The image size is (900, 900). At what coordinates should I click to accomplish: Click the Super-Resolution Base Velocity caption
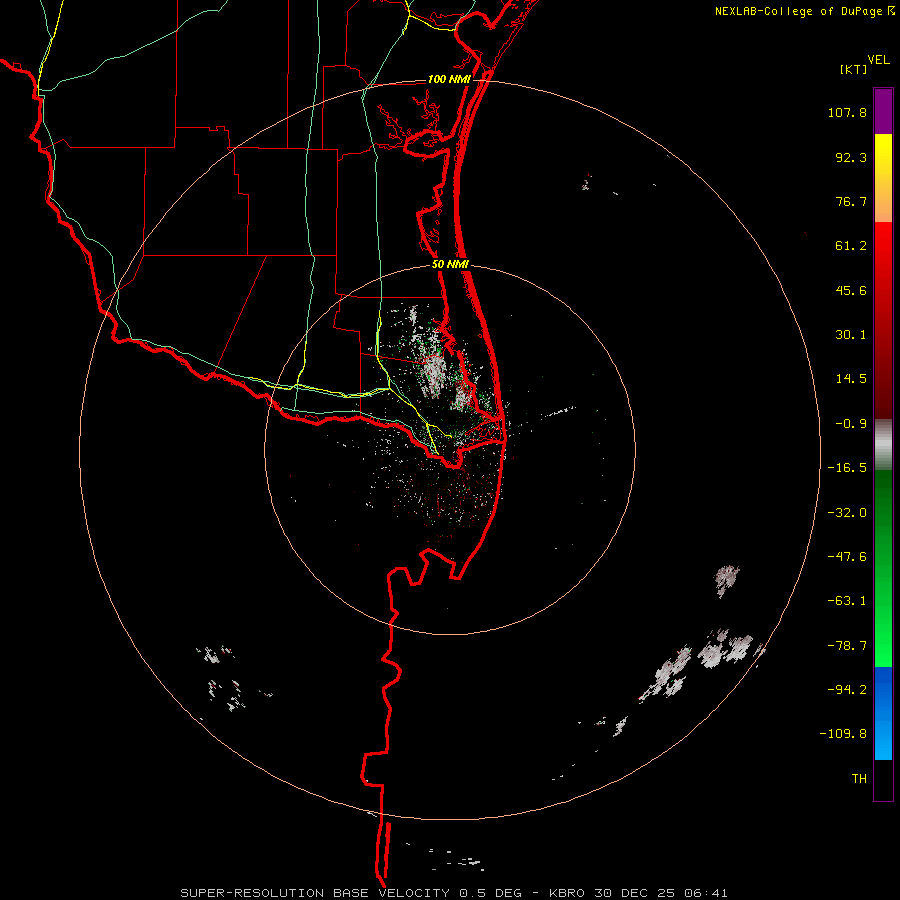pos(454,893)
